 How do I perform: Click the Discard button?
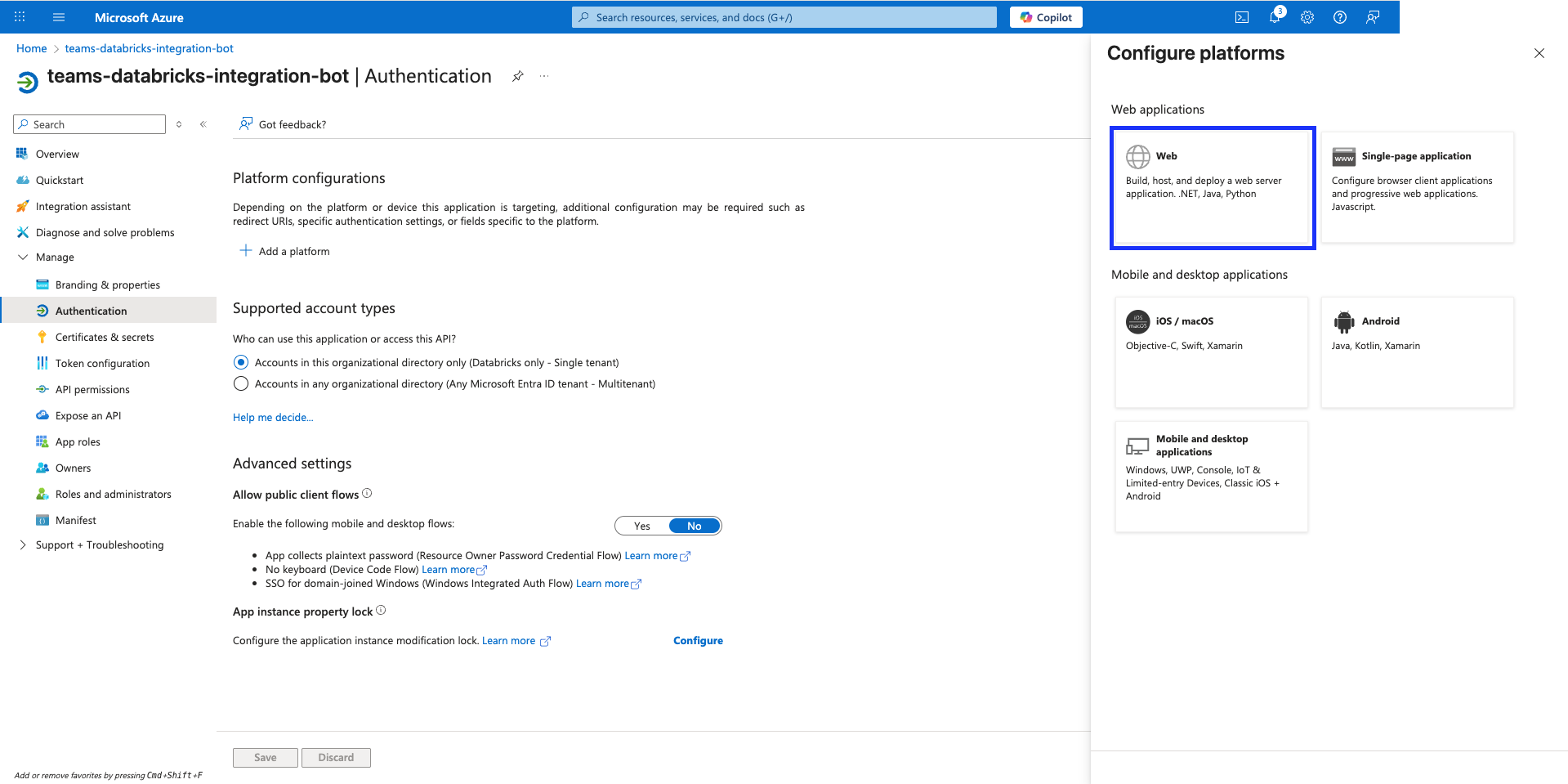(336, 758)
